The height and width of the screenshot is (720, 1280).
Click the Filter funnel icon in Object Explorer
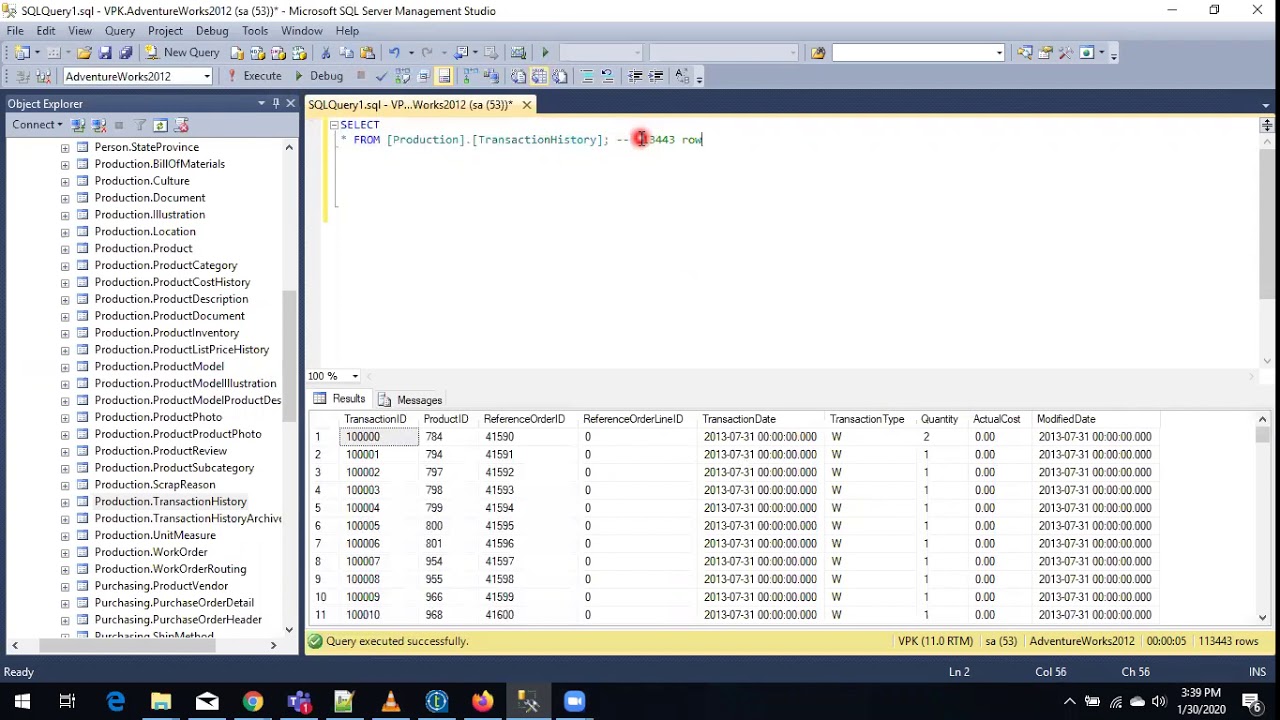coord(140,125)
